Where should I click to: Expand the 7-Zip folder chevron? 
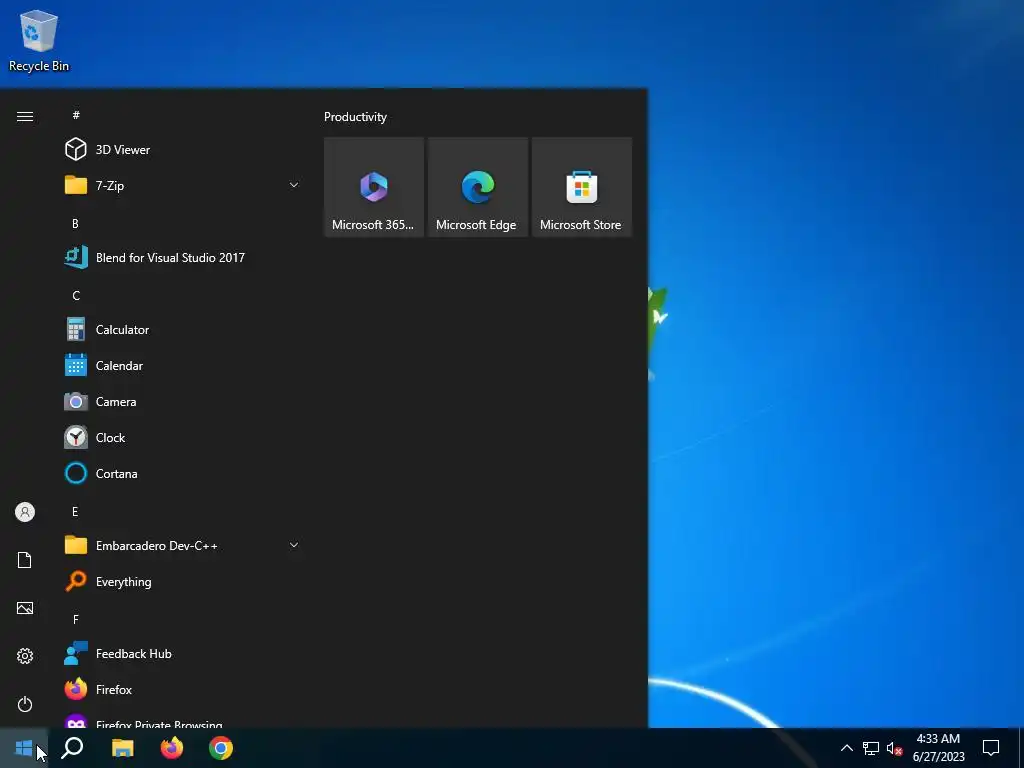(x=294, y=185)
